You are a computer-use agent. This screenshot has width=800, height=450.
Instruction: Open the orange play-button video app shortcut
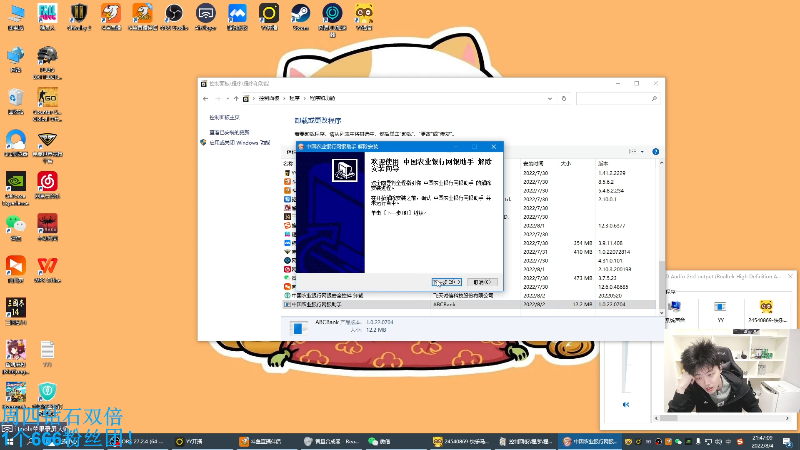pyautogui.click(x=16, y=269)
